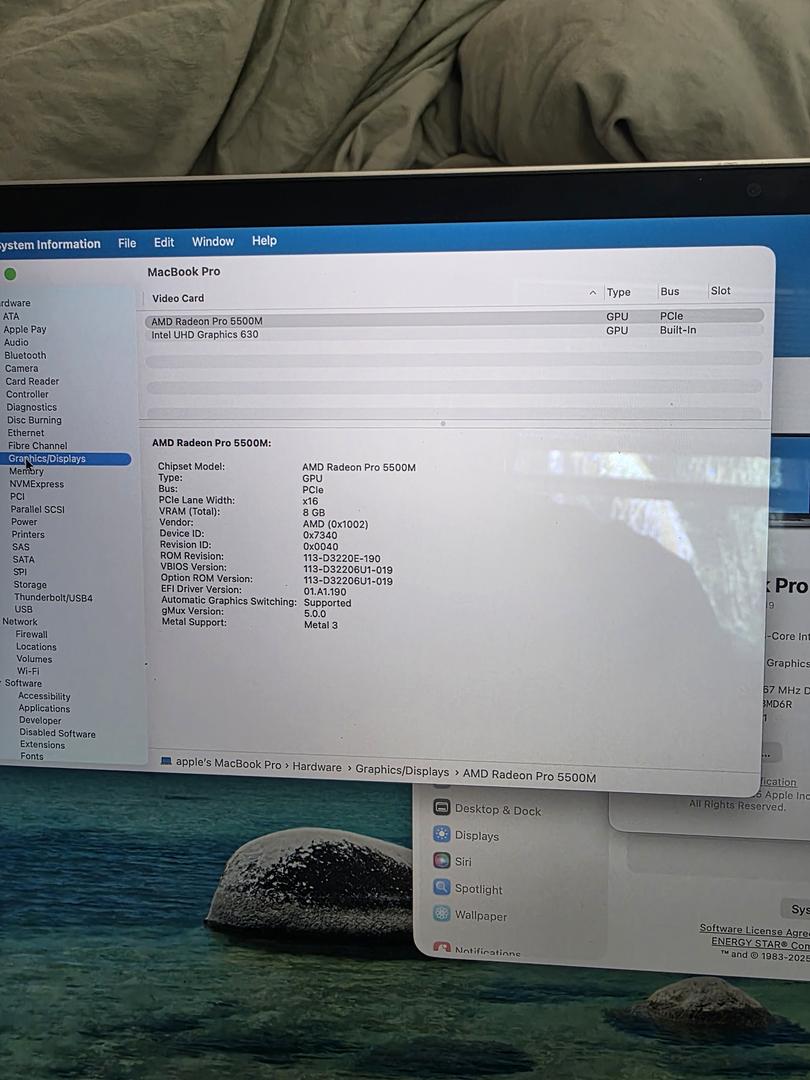Click the Displays icon in System Settings
The height and width of the screenshot is (1080, 810).
coord(441,834)
